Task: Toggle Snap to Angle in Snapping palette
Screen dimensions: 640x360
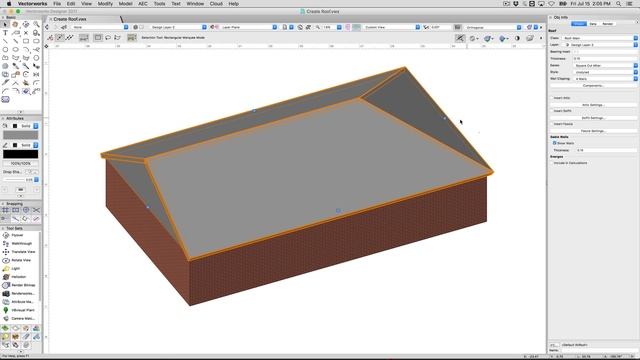Action: coord(26,210)
